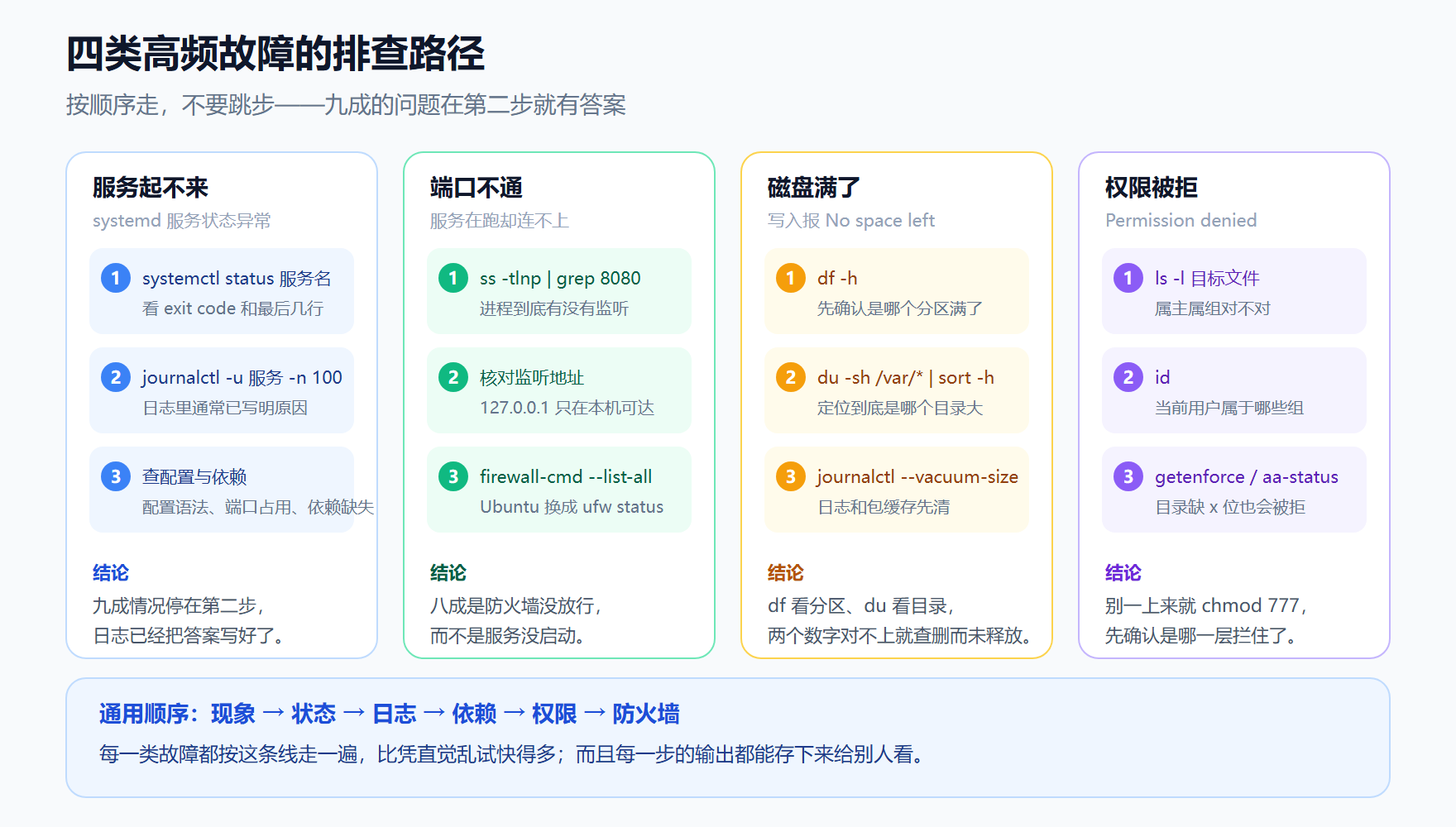Select the 磁盘满了 card heading

pyautogui.click(x=814, y=188)
